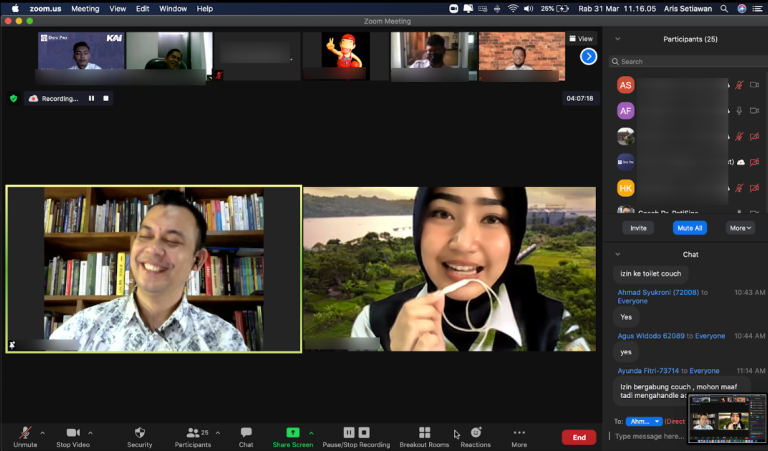
Task: Click the Invite button
Action: (638, 228)
